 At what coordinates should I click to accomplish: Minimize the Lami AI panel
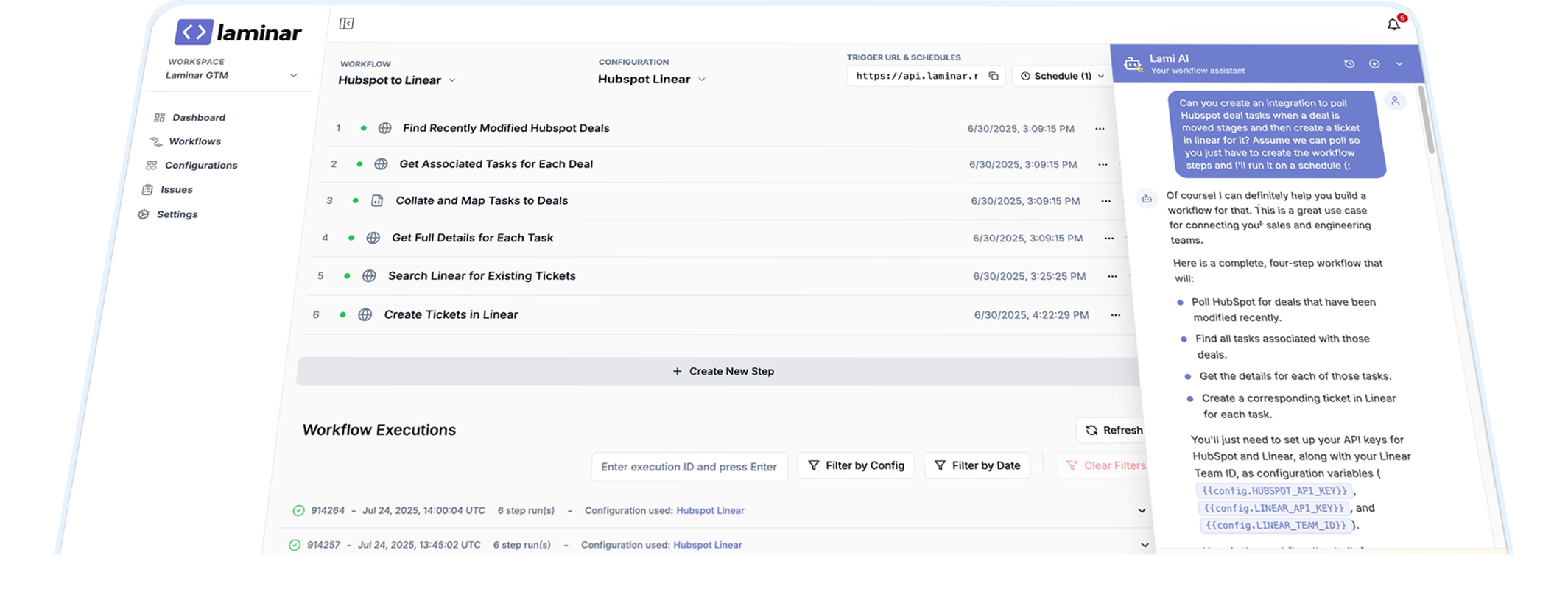click(1399, 63)
